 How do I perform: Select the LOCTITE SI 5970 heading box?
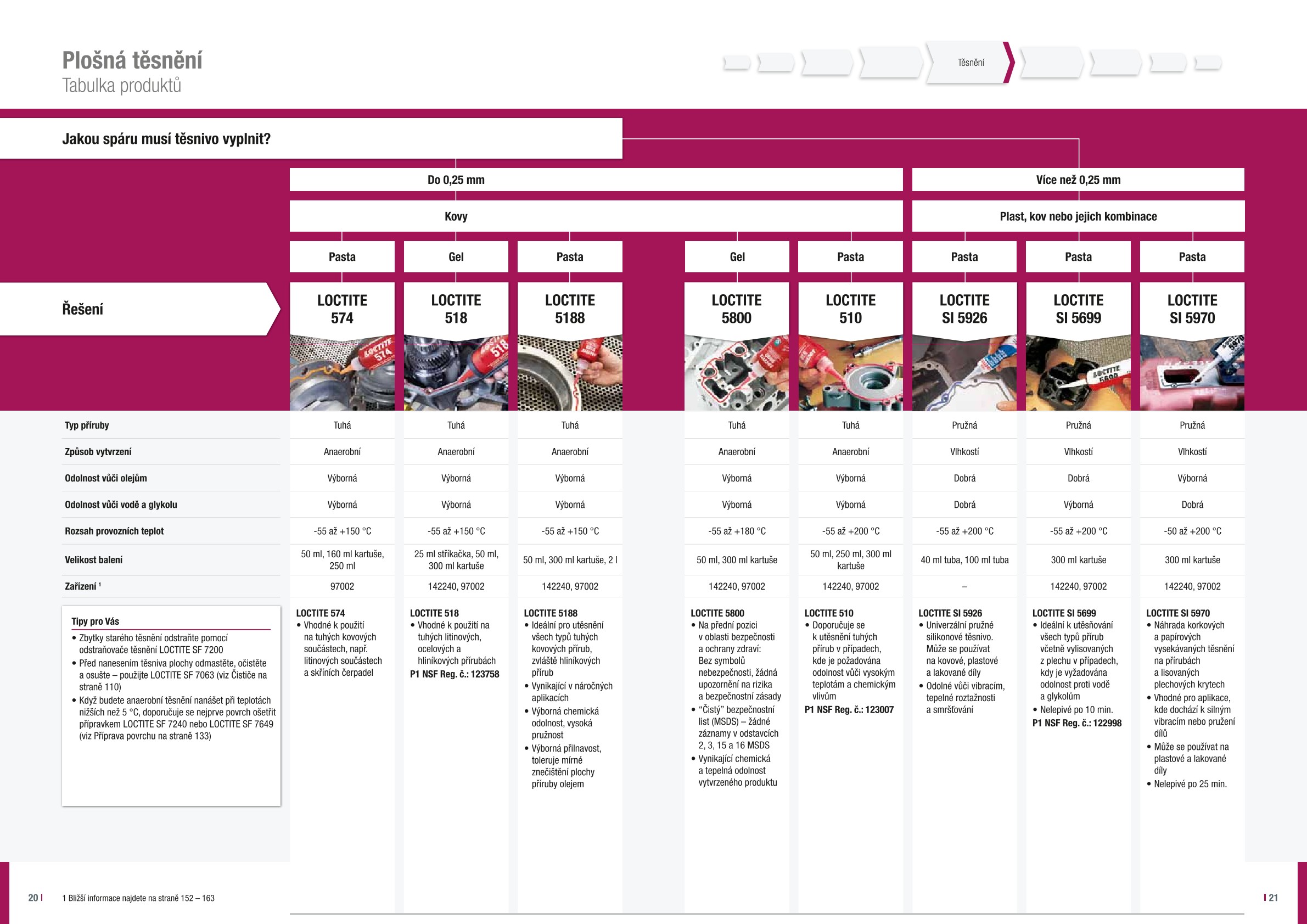click(1192, 309)
